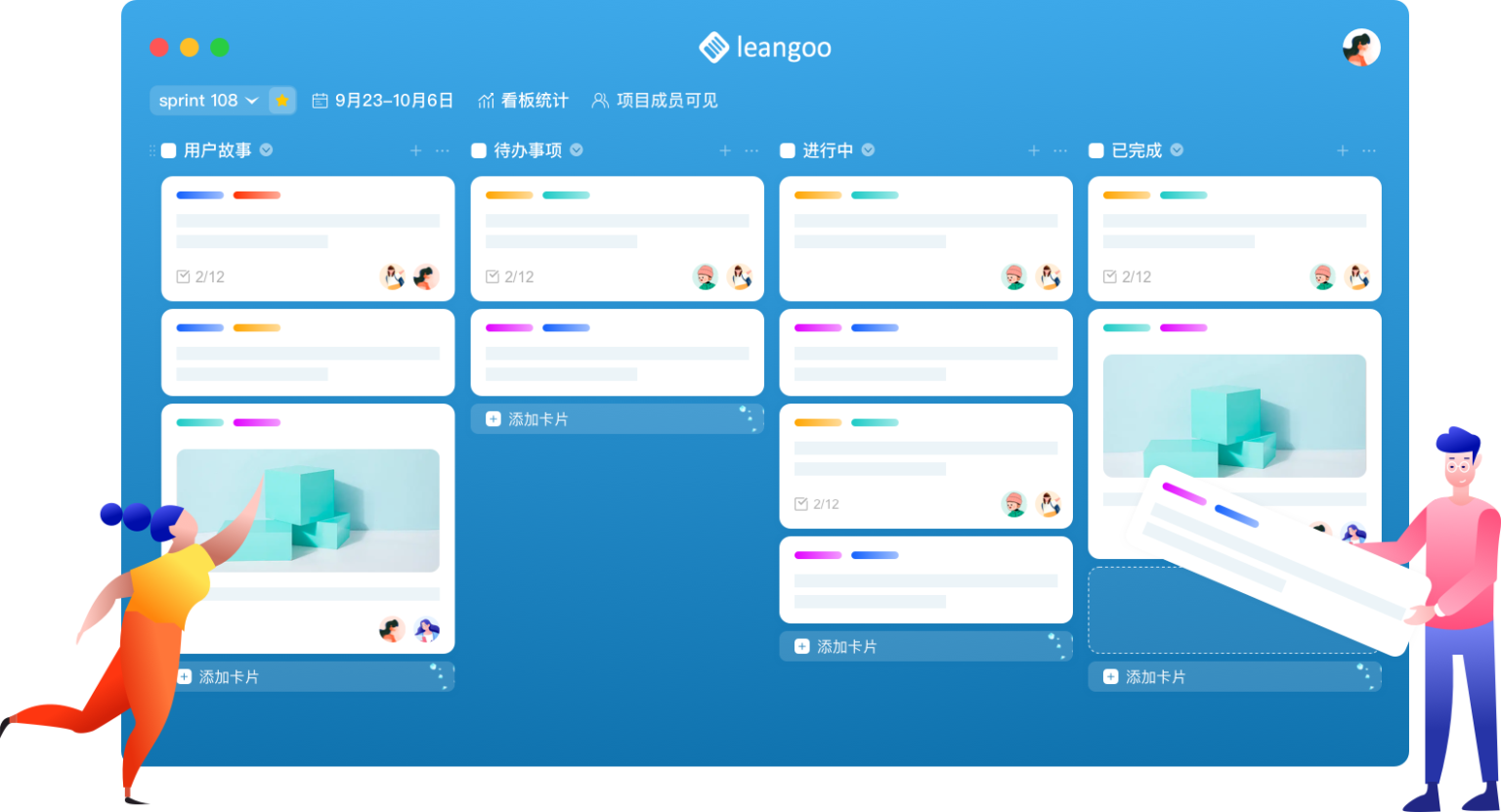Open the ... menu icon on 已完成 column

pyautogui.click(x=1368, y=150)
